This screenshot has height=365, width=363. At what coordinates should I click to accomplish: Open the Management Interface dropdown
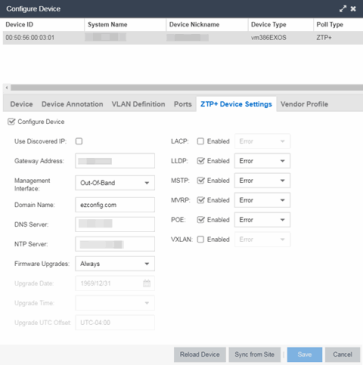coord(115,183)
